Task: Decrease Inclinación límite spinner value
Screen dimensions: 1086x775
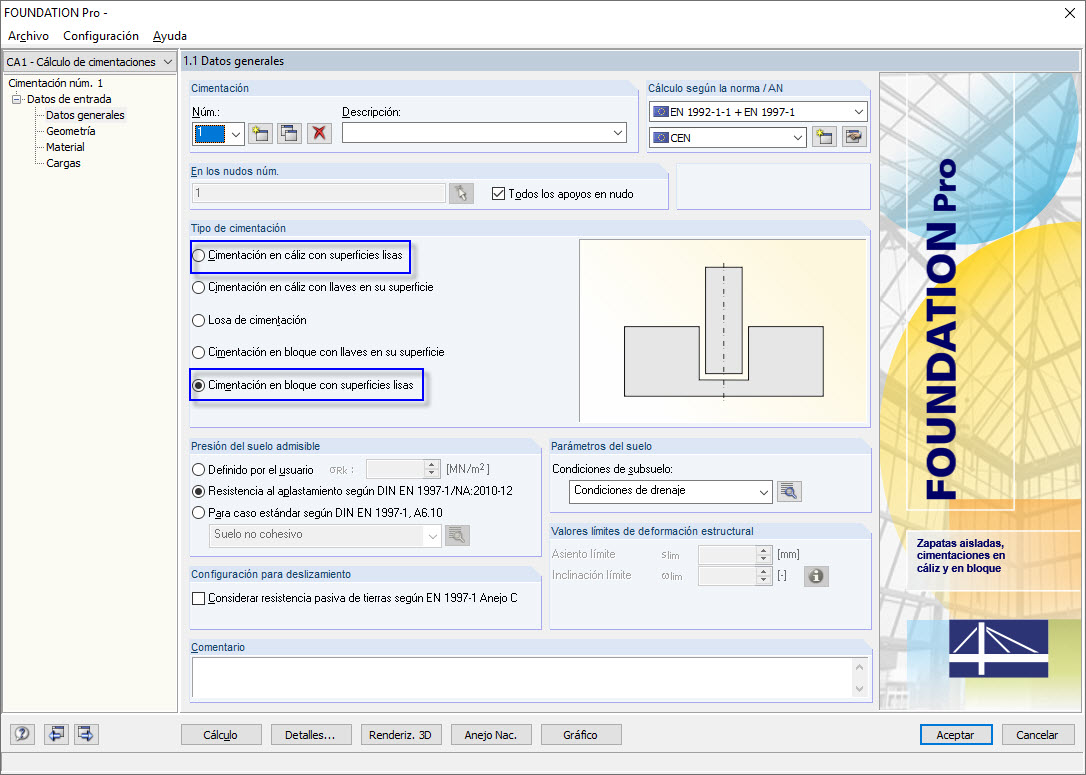Action: pos(764,580)
